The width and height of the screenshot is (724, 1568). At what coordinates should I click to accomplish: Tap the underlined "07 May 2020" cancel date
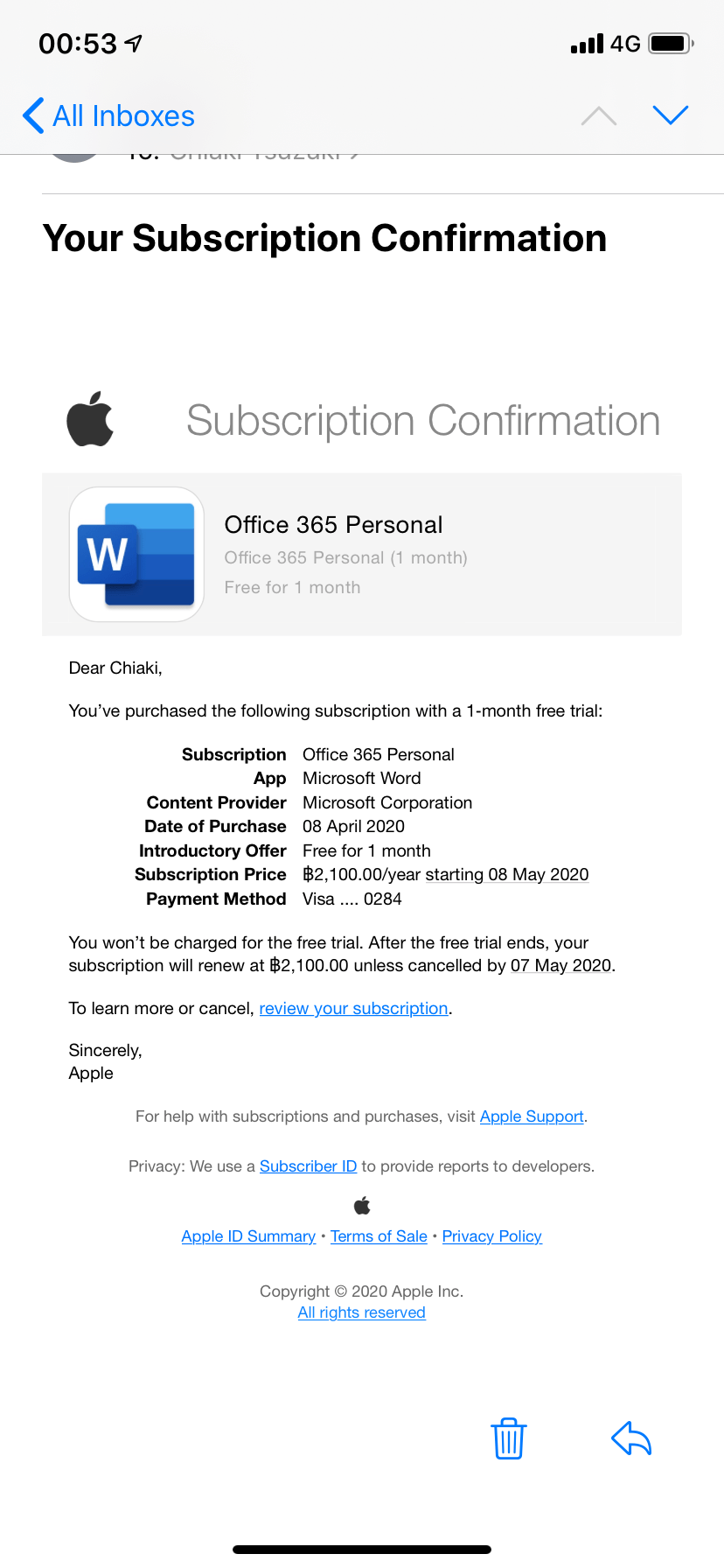pos(560,965)
